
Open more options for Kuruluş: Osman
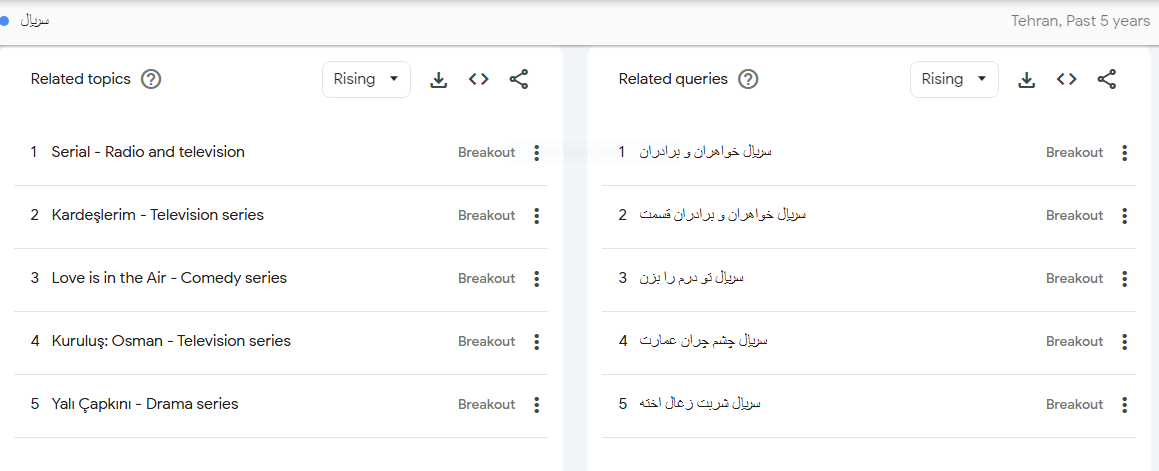[537, 342]
